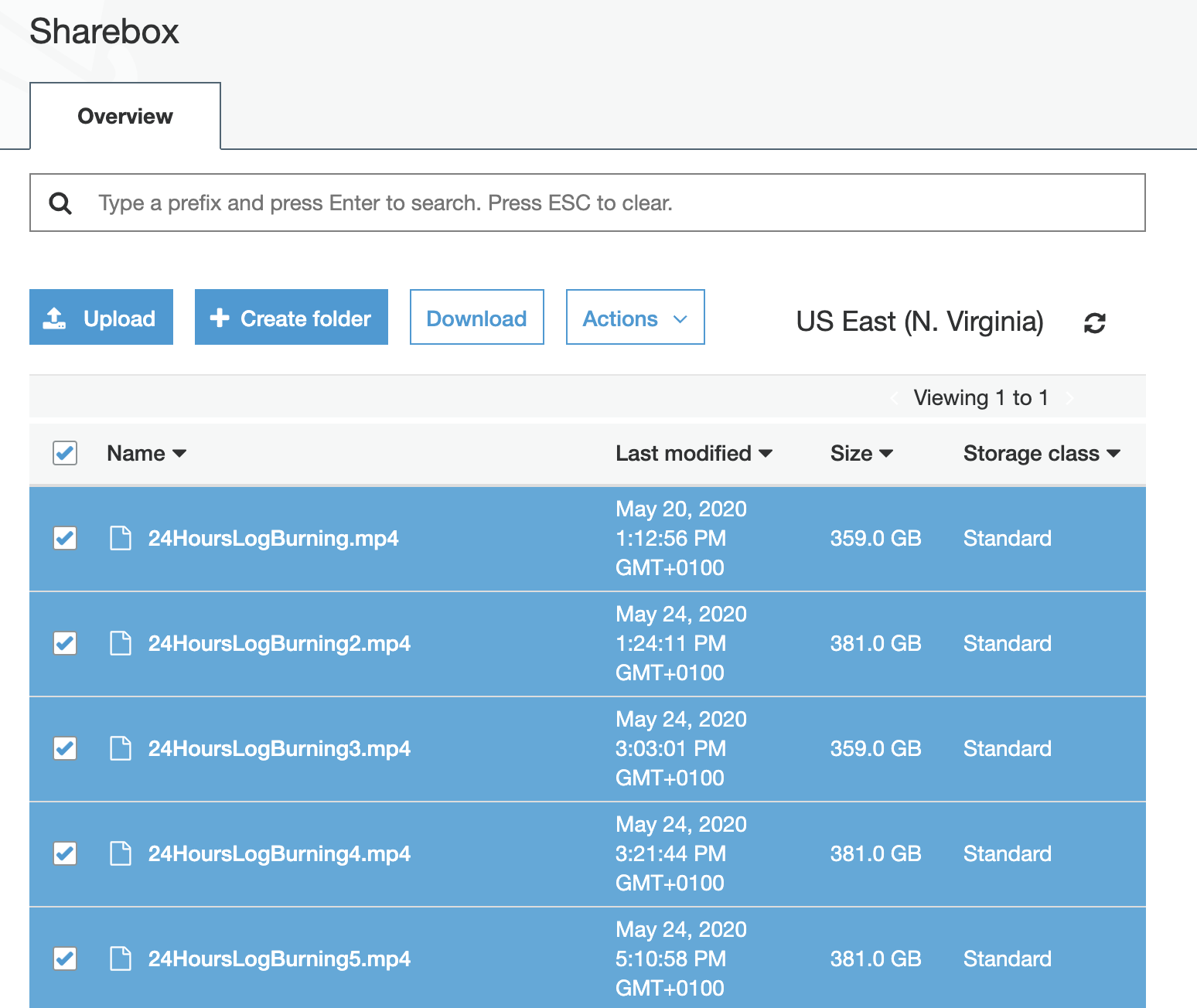
Task: Click file icon for 24HoursLogBurning5.mp4
Action: pyautogui.click(x=121, y=959)
